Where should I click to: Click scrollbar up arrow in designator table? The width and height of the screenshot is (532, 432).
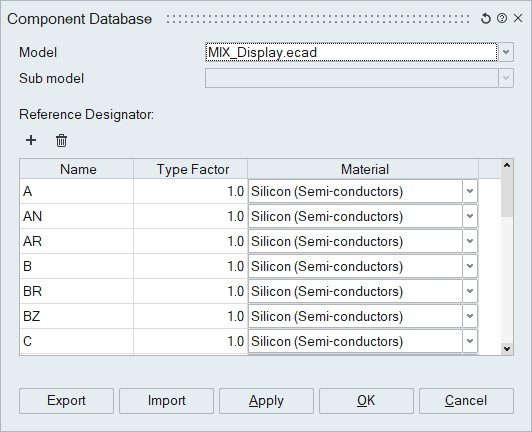(x=507, y=165)
